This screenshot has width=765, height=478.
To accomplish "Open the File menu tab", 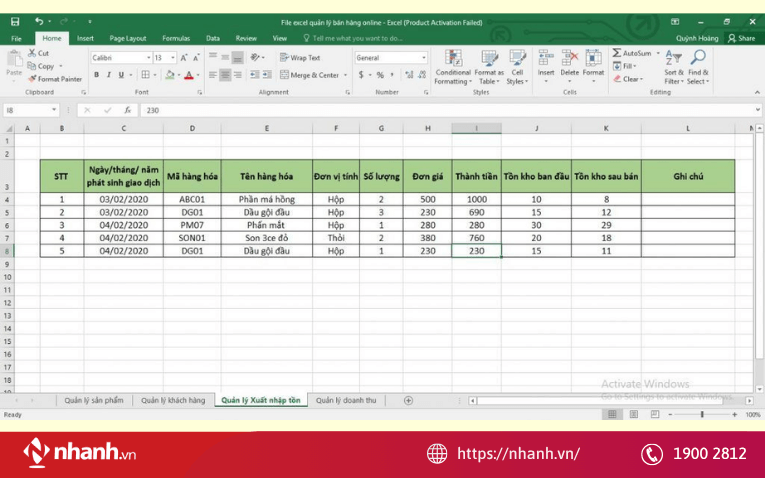I will coord(16,38).
